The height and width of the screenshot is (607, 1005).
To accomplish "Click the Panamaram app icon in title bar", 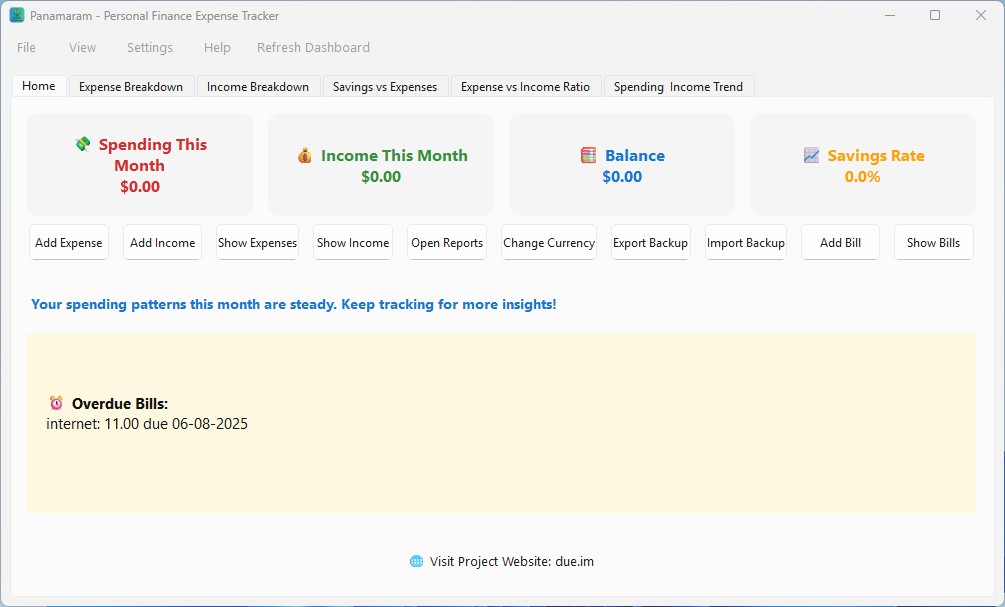I will 17,15.
